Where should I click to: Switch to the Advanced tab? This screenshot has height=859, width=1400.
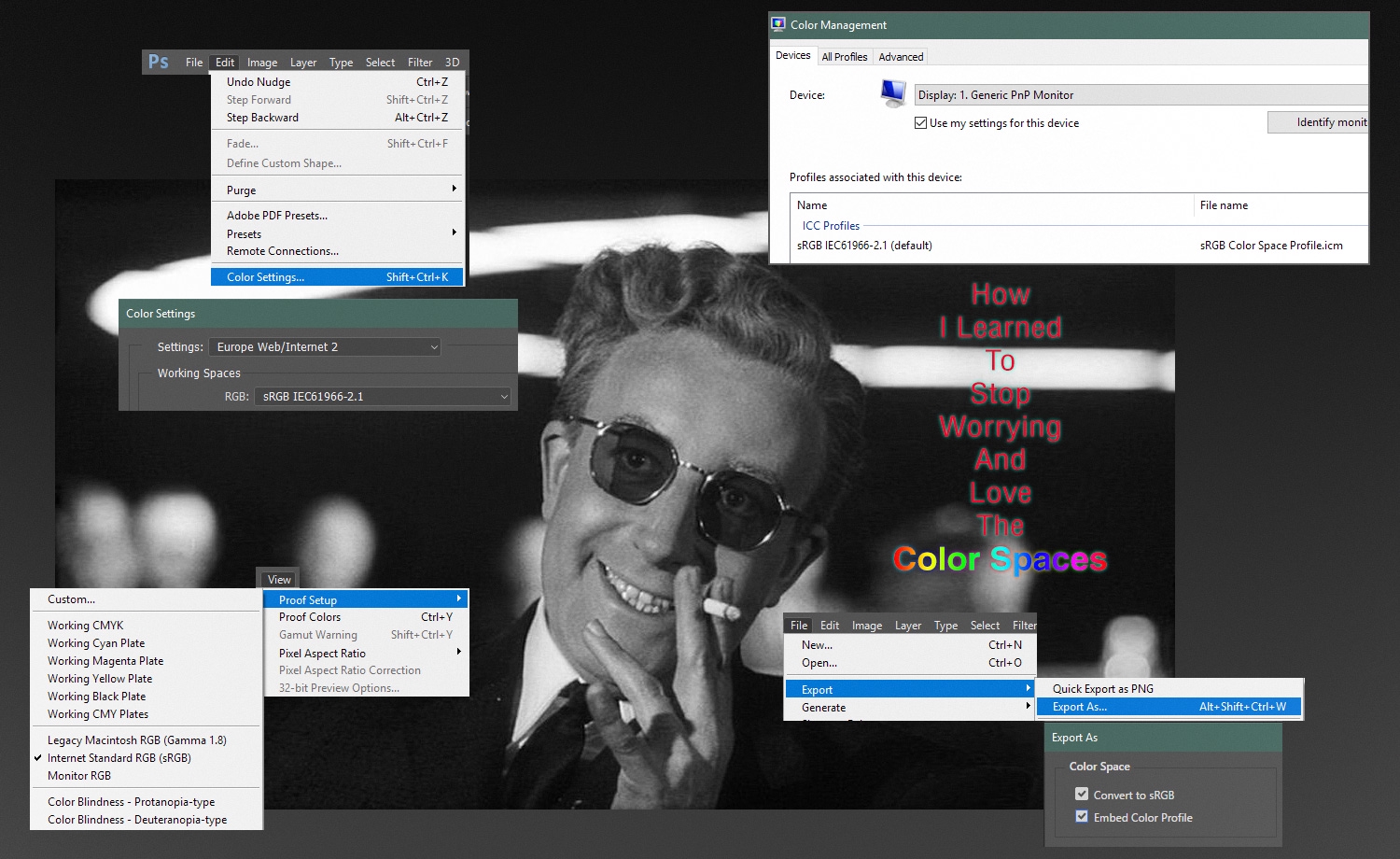pyautogui.click(x=901, y=57)
